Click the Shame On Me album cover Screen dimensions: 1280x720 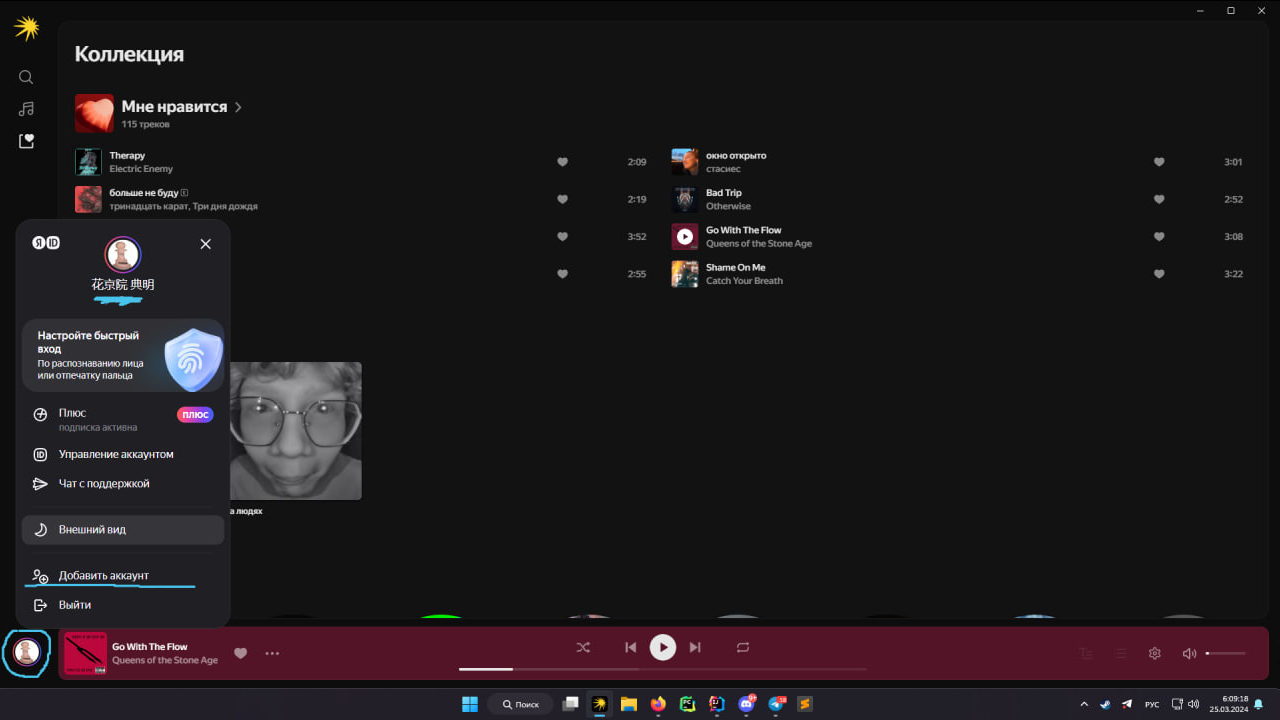pos(684,274)
